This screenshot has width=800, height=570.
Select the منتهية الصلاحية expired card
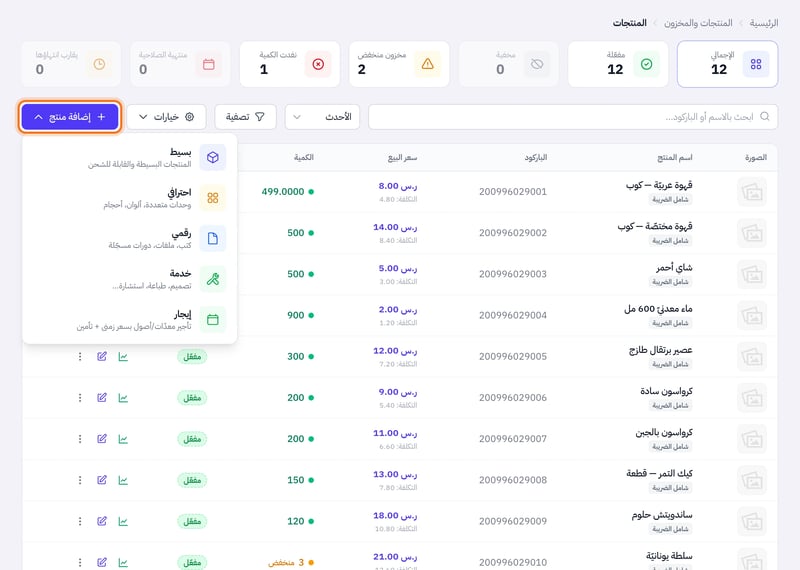coord(180,64)
